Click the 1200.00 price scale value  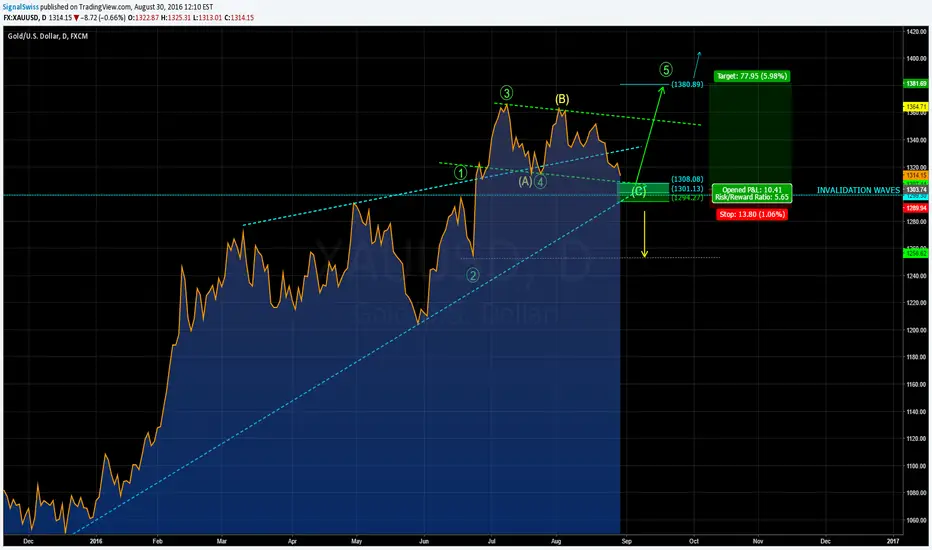click(916, 330)
